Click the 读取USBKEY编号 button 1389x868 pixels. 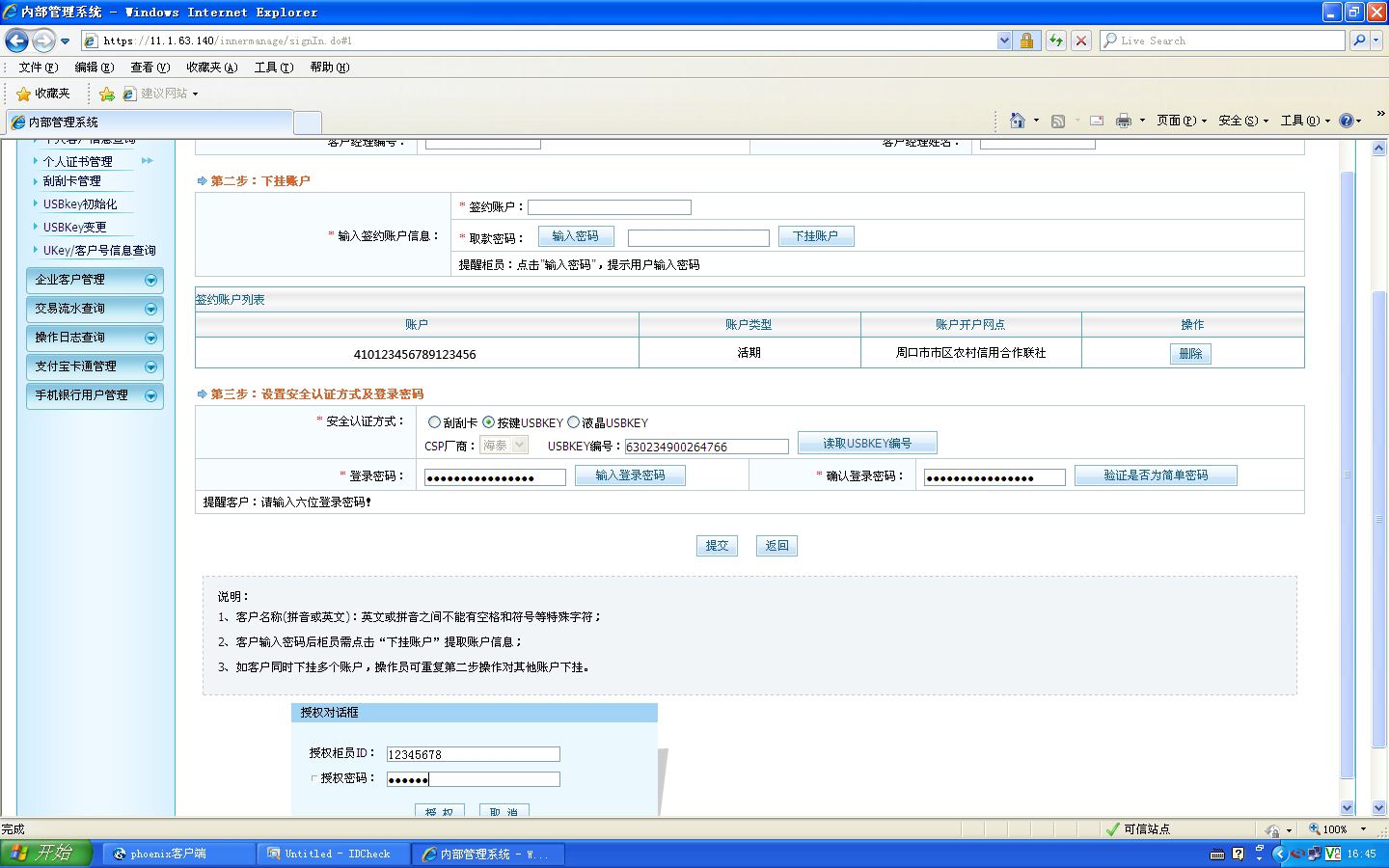click(867, 444)
